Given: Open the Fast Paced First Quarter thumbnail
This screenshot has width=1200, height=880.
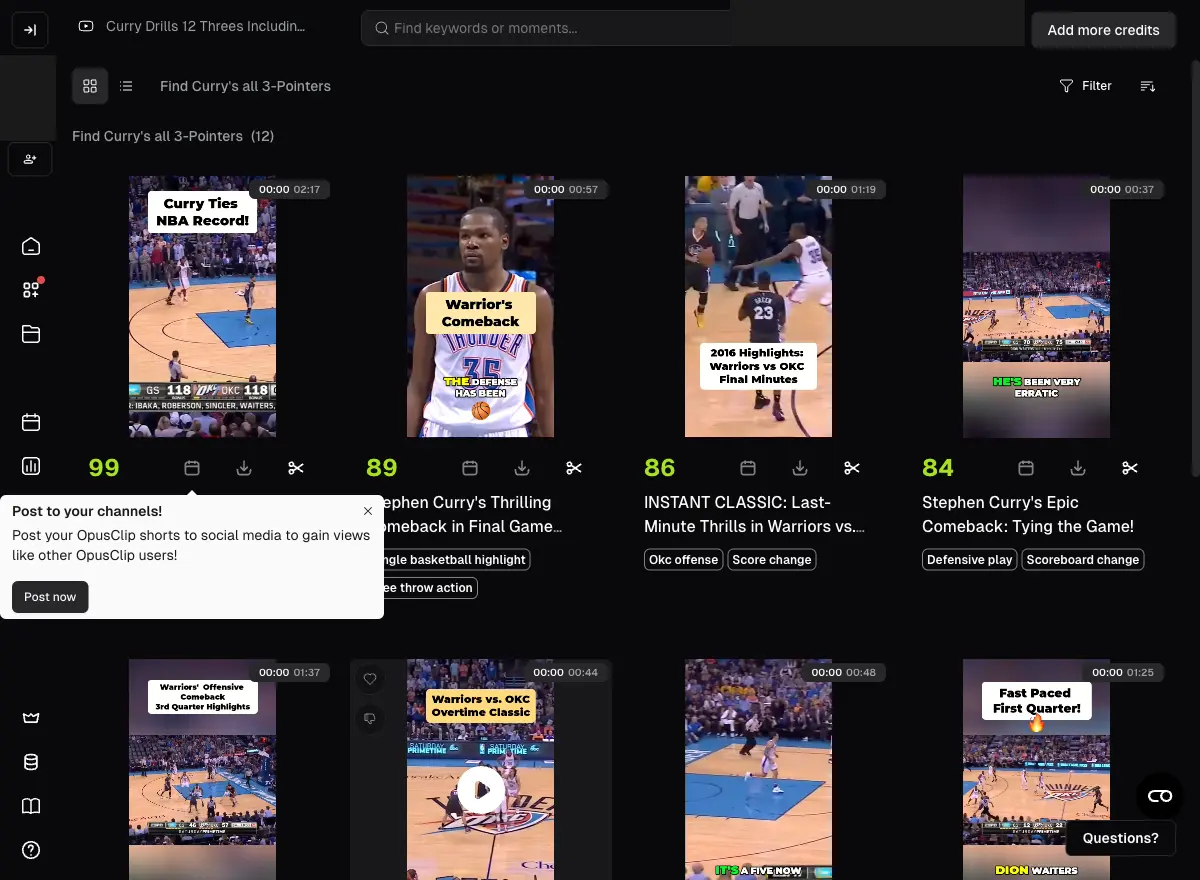Looking at the screenshot, I should click(1036, 769).
